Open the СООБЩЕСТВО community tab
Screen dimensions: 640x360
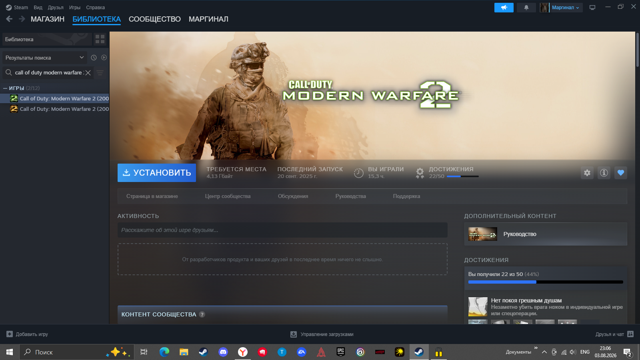pos(154,19)
